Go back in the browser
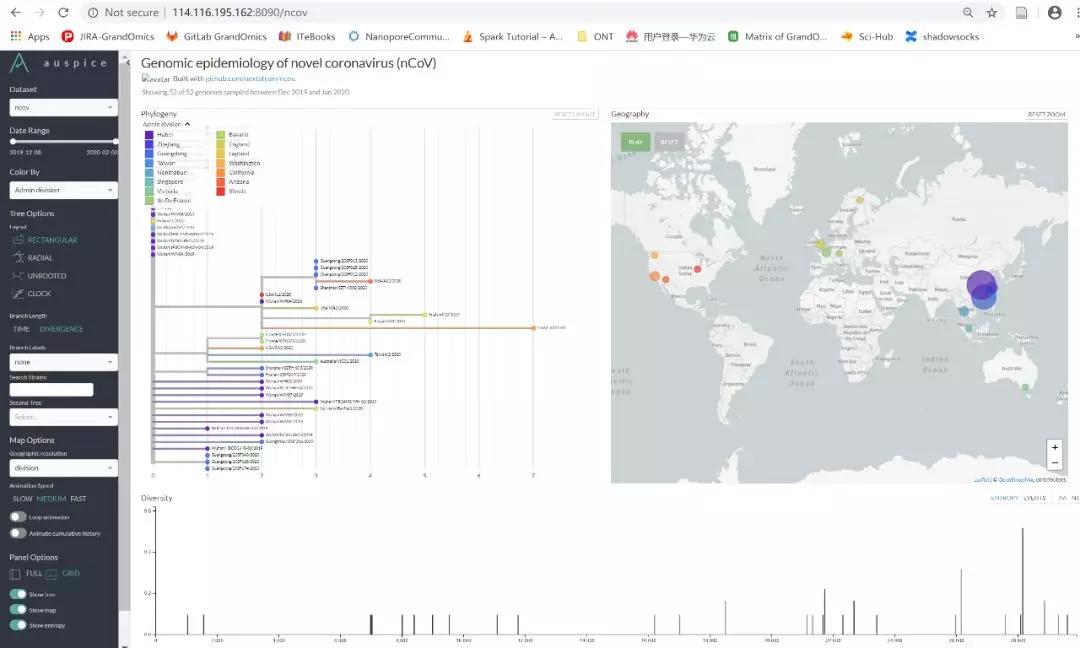The image size is (1080, 648). coord(16,12)
